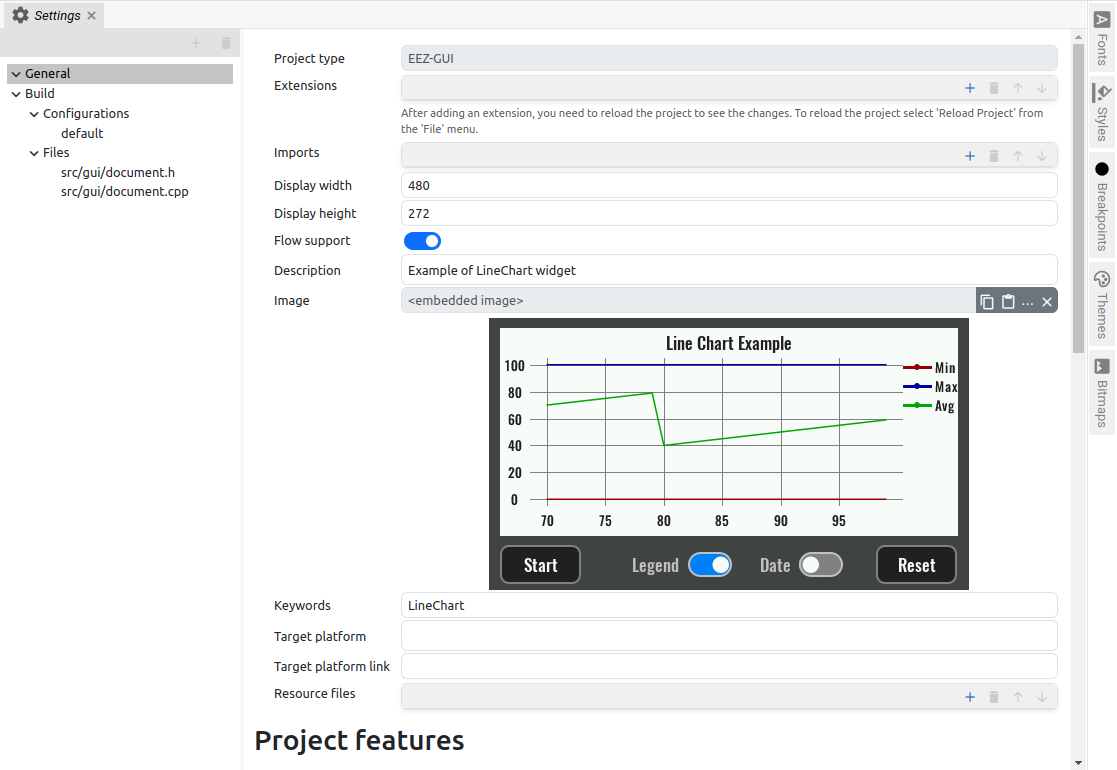The height and width of the screenshot is (770, 1117).
Task: Click the Project type field
Action: [x=729, y=58]
